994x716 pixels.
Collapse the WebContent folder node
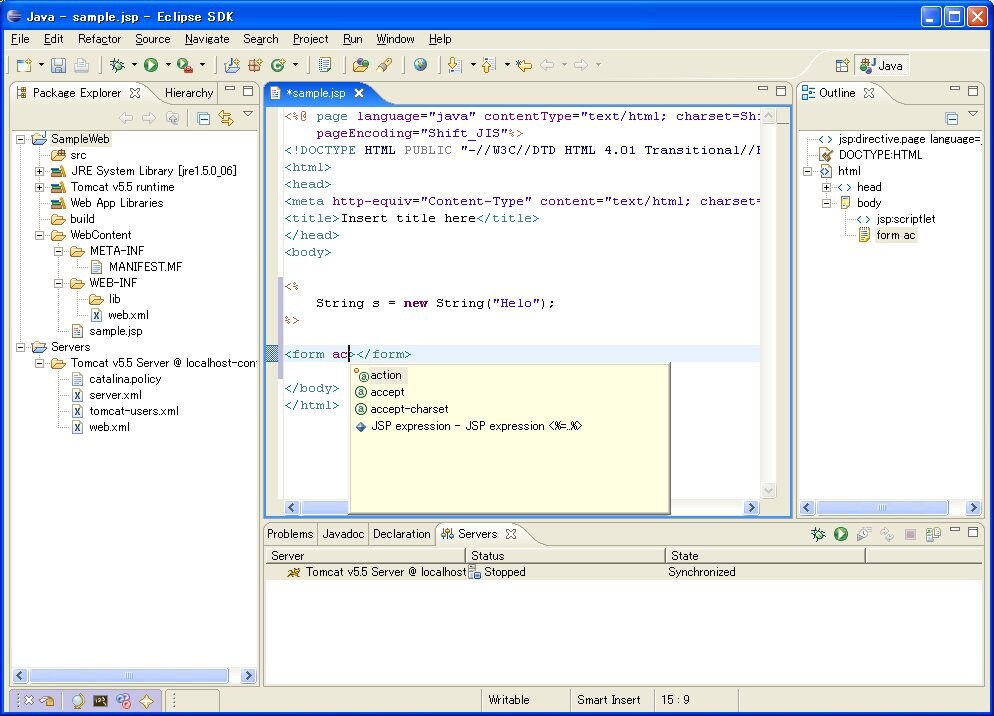pyautogui.click(x=39, y=235)
